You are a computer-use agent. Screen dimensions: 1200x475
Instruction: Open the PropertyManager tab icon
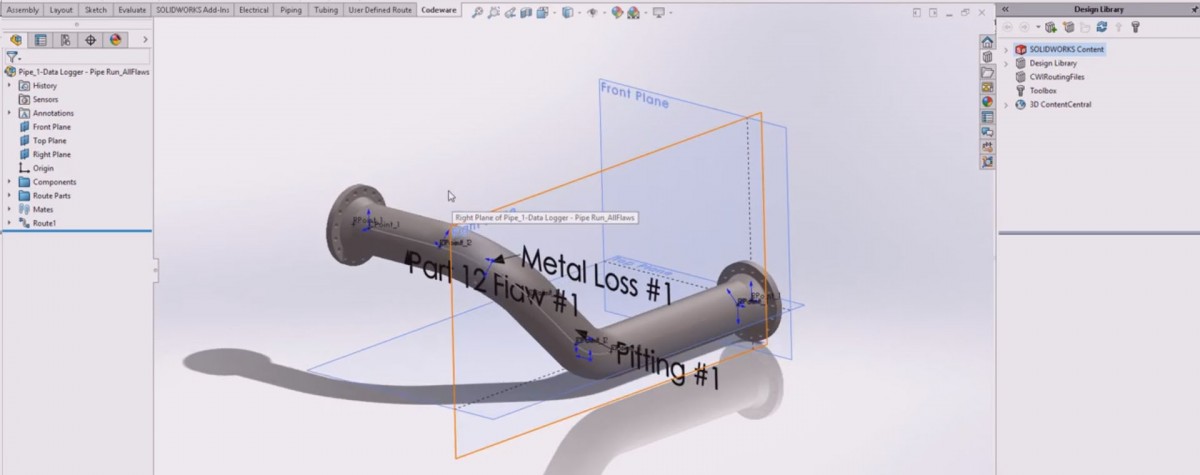[41, 40]
